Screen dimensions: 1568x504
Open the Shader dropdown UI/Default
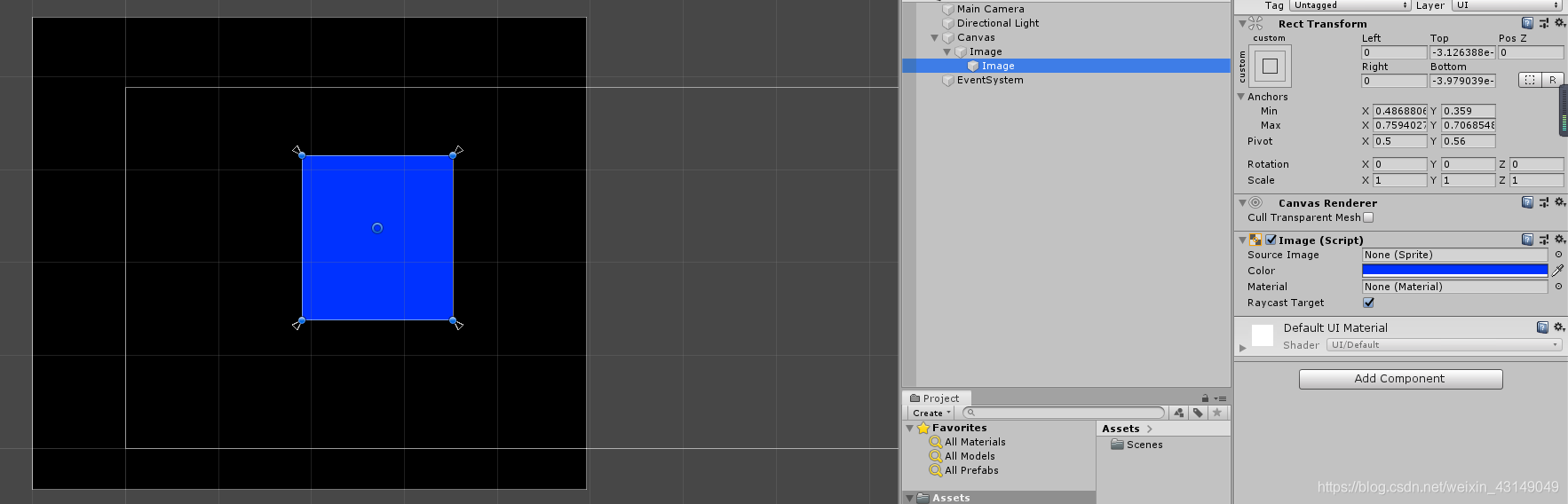point(1444,345)
